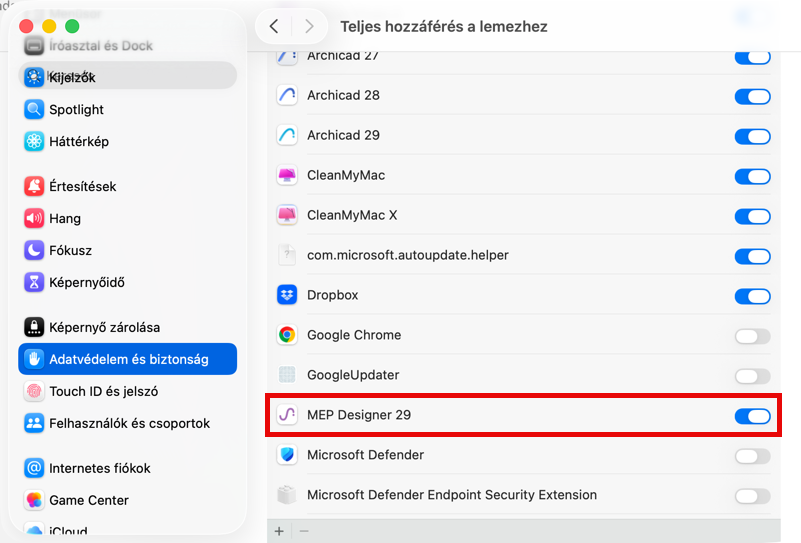Click the yellow minimize window button
The height and width of the screenshot is (543, 801).
(49, 26)
